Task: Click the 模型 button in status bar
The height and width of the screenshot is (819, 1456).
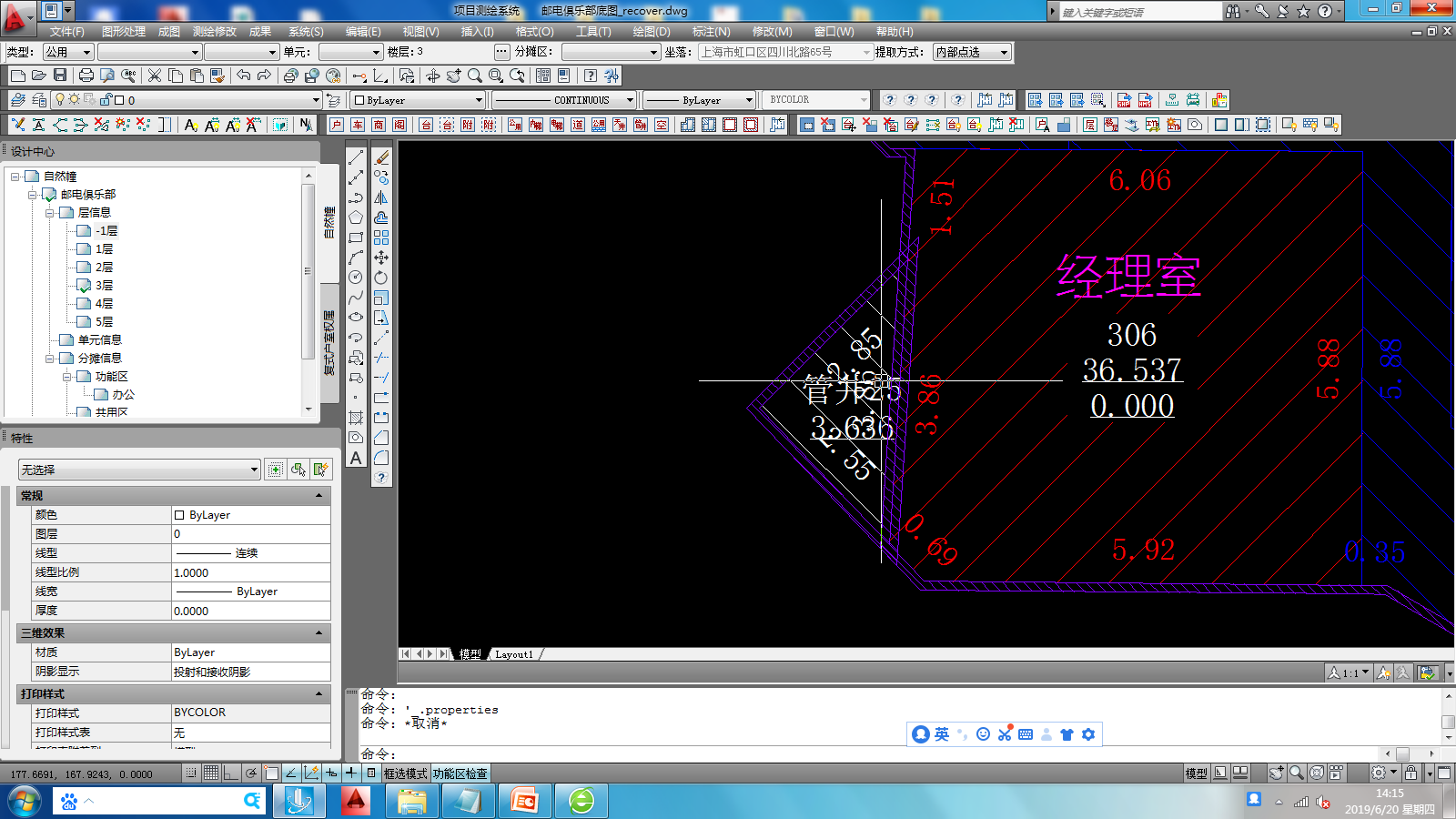Action: [x=1196, y=773]
